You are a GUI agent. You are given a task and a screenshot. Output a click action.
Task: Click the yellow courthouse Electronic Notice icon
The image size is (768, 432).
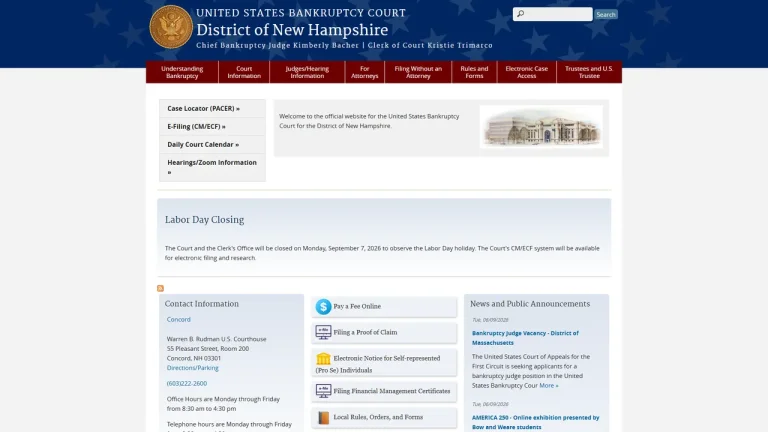(x=323, y=359)
